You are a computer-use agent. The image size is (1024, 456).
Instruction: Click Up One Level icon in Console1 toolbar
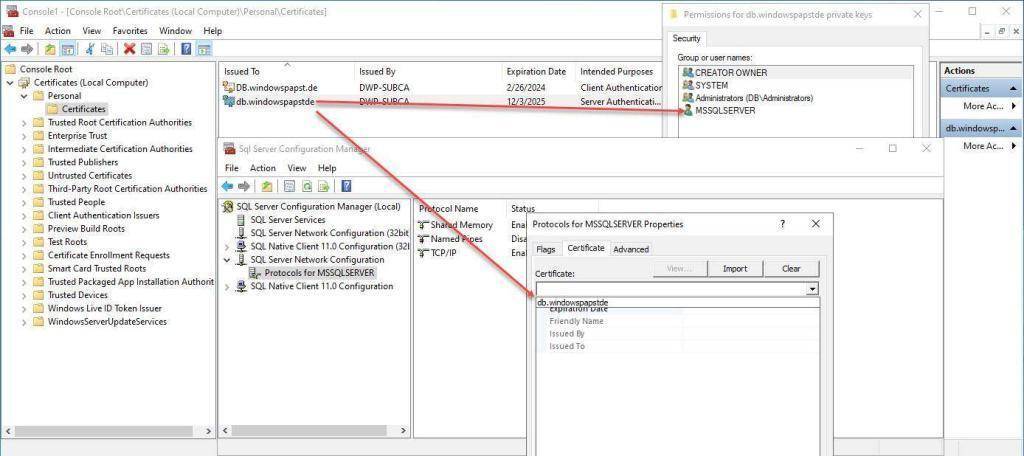[50, 49]
